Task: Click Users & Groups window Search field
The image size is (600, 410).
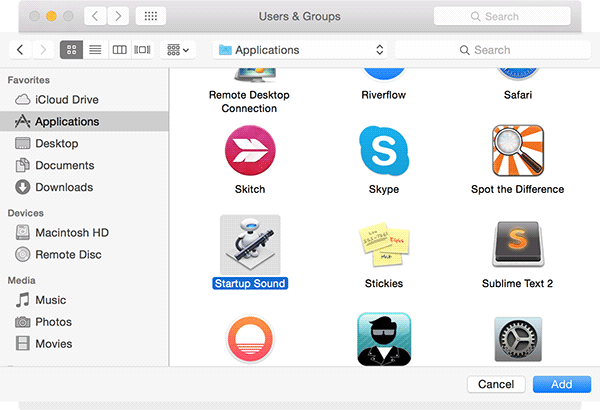Action: [x=502, y=16]
